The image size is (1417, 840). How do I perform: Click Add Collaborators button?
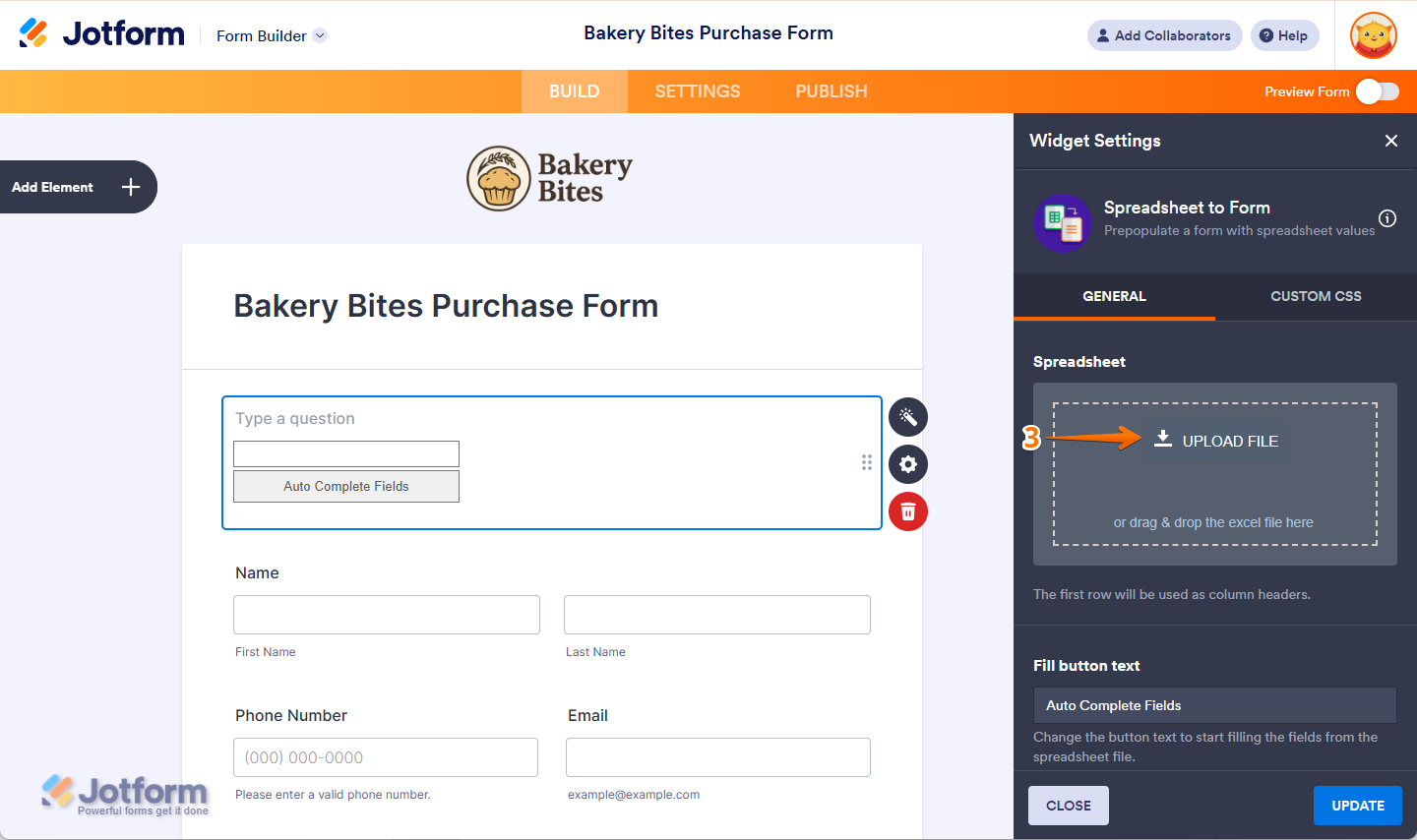(x=1164, y=35)
